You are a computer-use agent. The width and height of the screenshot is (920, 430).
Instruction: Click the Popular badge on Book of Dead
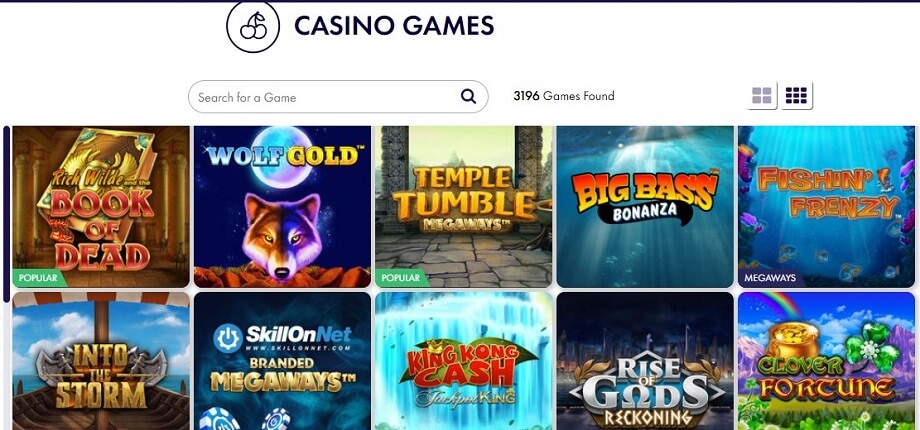[39, 278]
